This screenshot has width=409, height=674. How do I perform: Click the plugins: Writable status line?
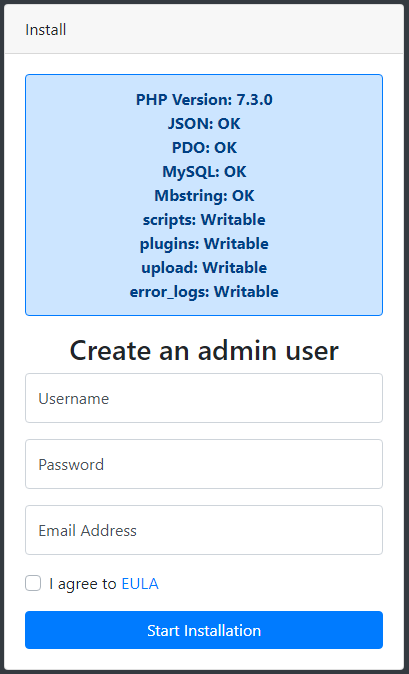(204, 244)
